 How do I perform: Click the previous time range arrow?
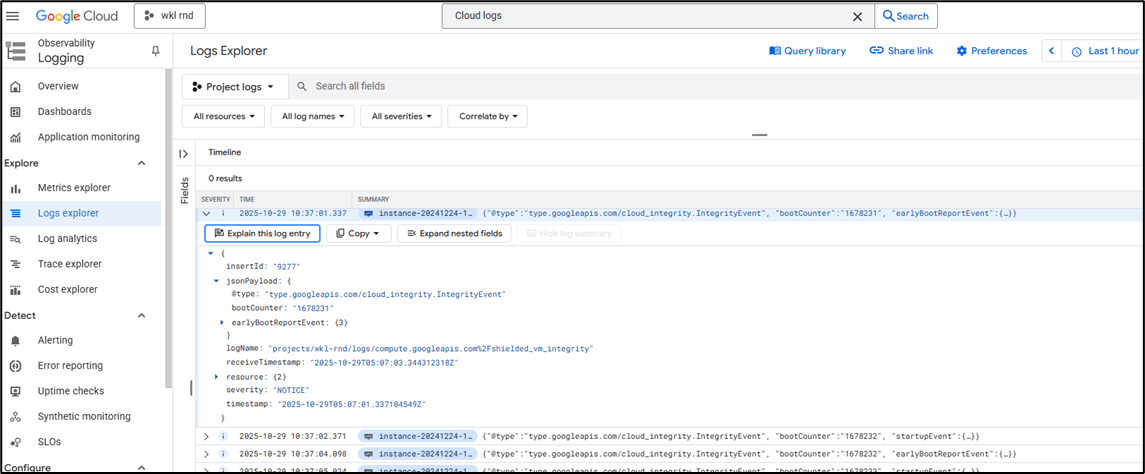[x=1051, y=51]
